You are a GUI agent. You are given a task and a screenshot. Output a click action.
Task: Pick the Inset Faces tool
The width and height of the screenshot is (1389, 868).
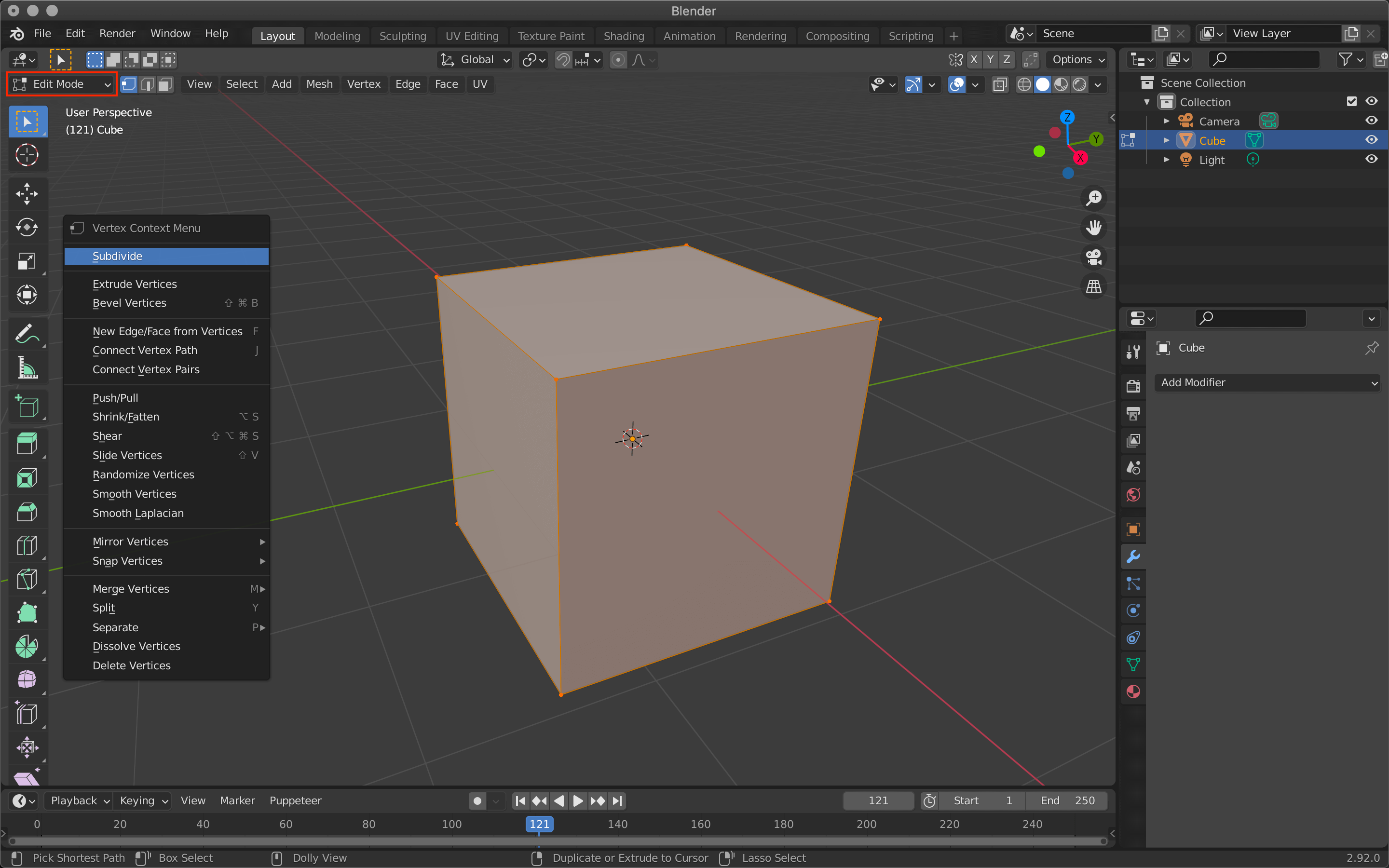coord(27,477)
